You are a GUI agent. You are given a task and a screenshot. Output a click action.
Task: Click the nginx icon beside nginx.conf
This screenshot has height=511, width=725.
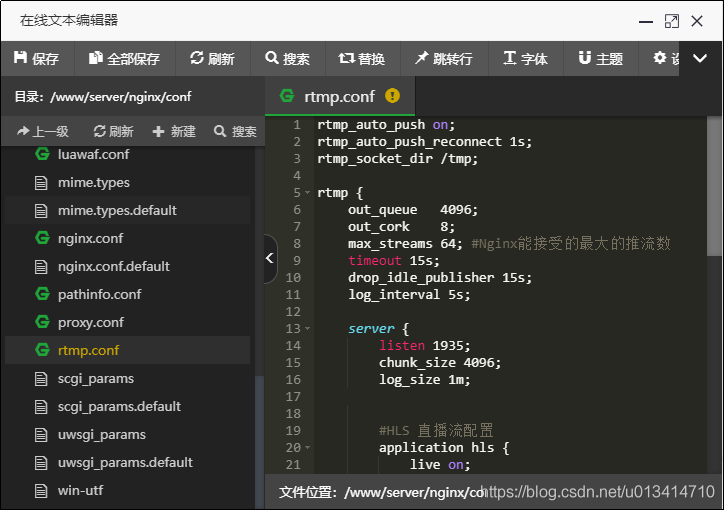tap(42, 238)
